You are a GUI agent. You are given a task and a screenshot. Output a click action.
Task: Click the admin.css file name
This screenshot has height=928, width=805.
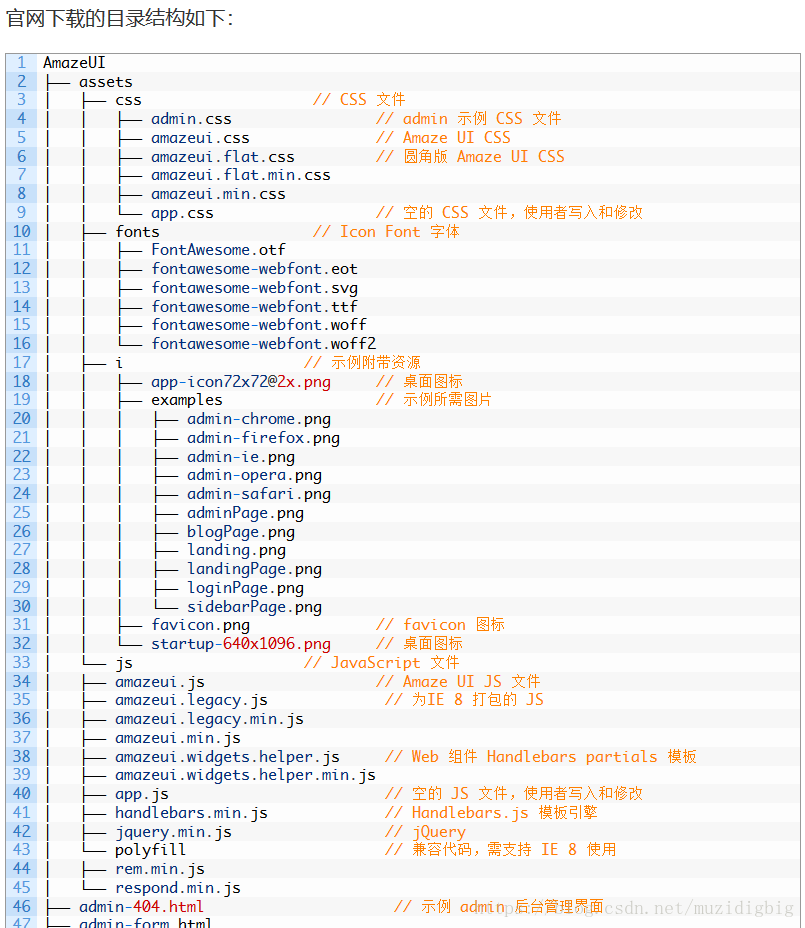click(x=191, y=119)
